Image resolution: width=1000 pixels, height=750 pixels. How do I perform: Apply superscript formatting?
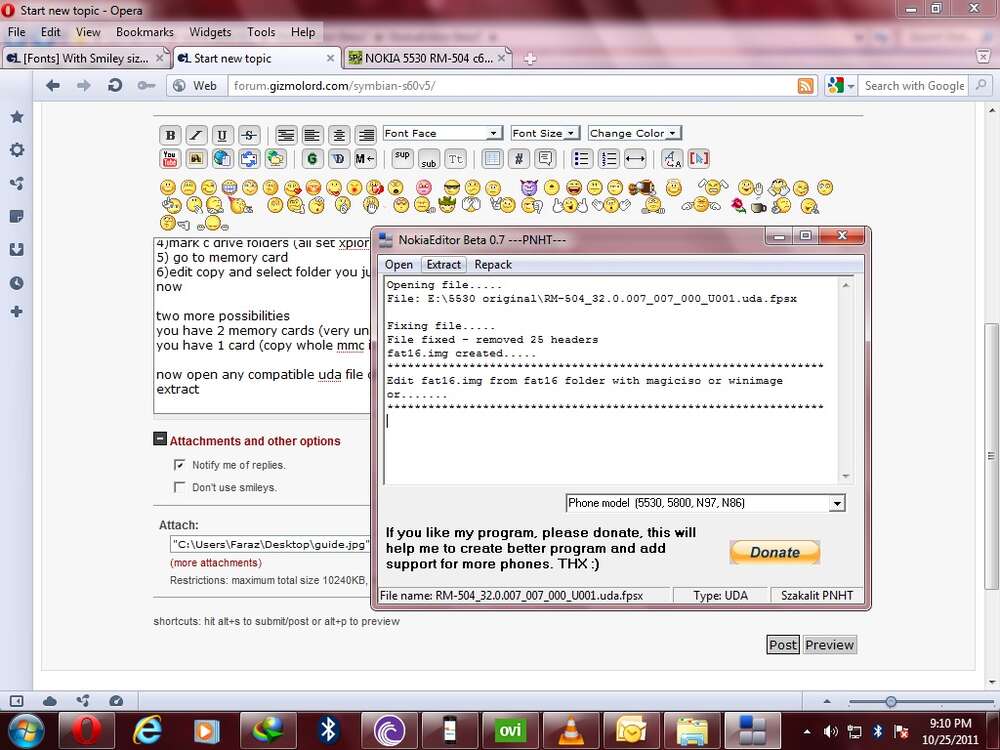[x=402, y=159]
